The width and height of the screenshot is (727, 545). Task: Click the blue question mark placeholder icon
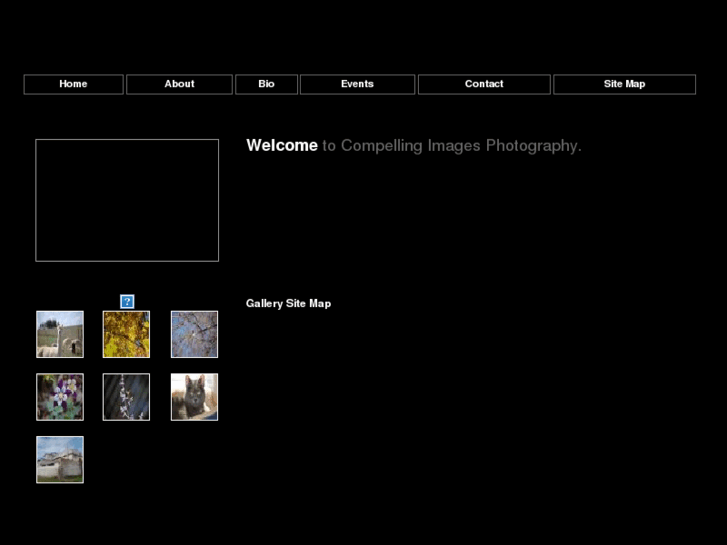pyautogui.click(x=127, y=301)
